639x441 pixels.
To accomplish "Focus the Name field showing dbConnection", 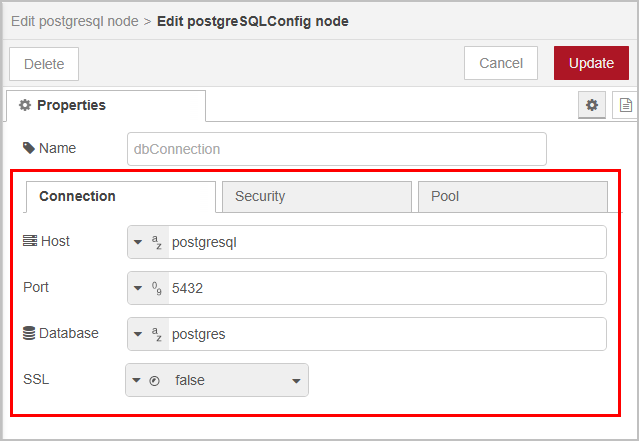I will coord(337,149).
